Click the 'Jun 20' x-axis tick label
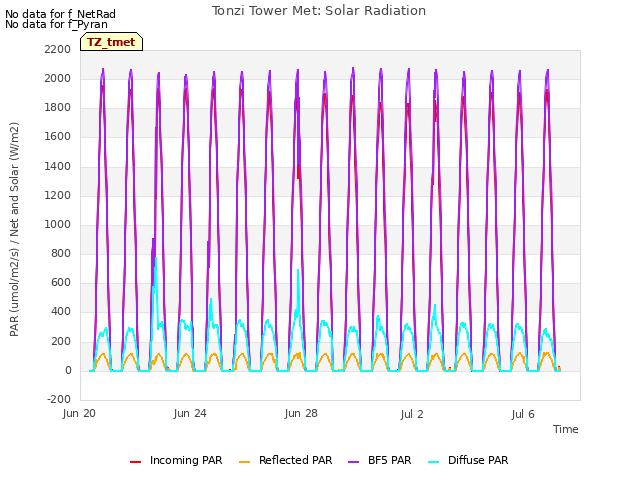 [79, 413]
